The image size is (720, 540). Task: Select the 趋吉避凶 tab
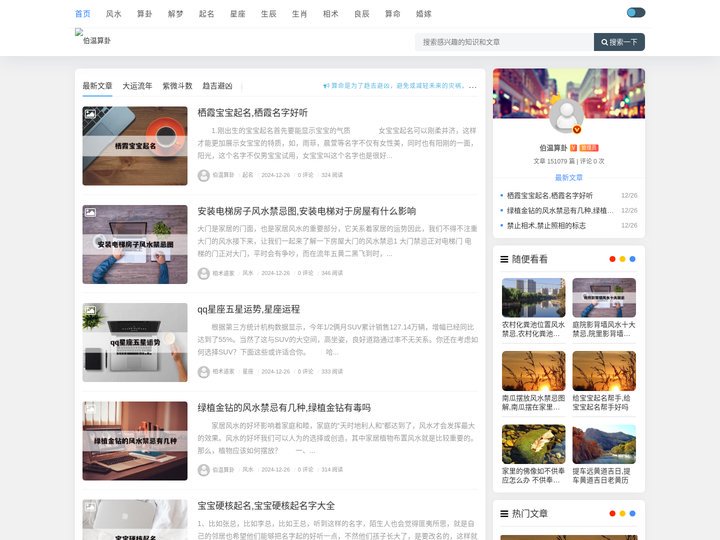coord(217,86)
